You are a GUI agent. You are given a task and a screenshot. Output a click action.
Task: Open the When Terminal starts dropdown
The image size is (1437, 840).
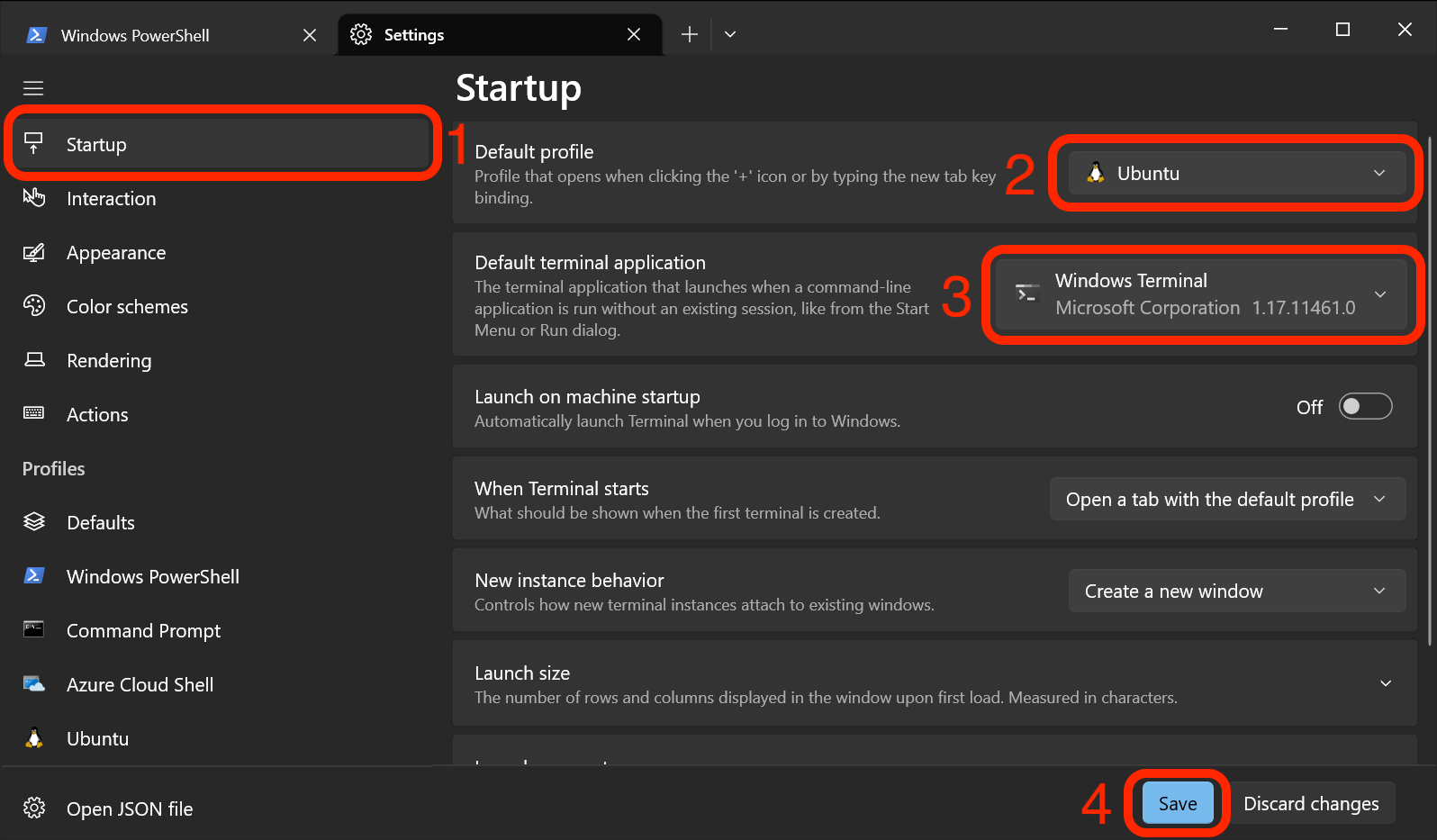point(1227,500)
